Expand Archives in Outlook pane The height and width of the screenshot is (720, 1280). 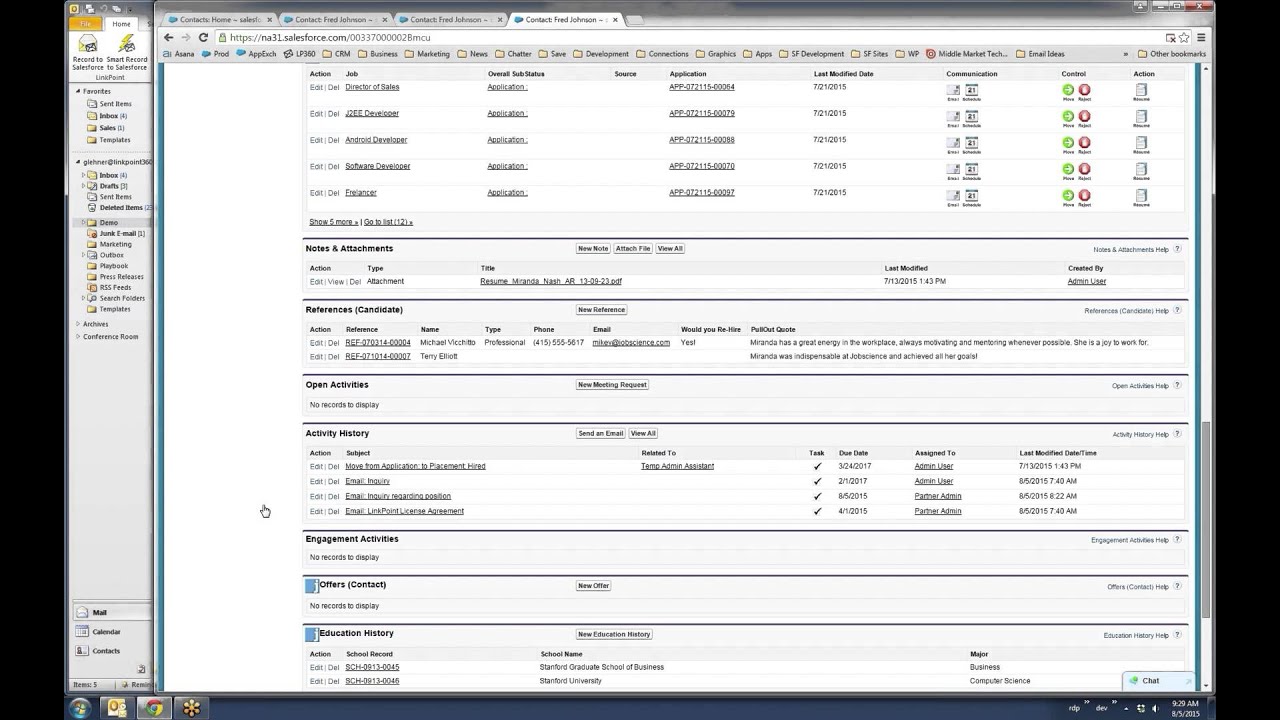click(78, 324)
